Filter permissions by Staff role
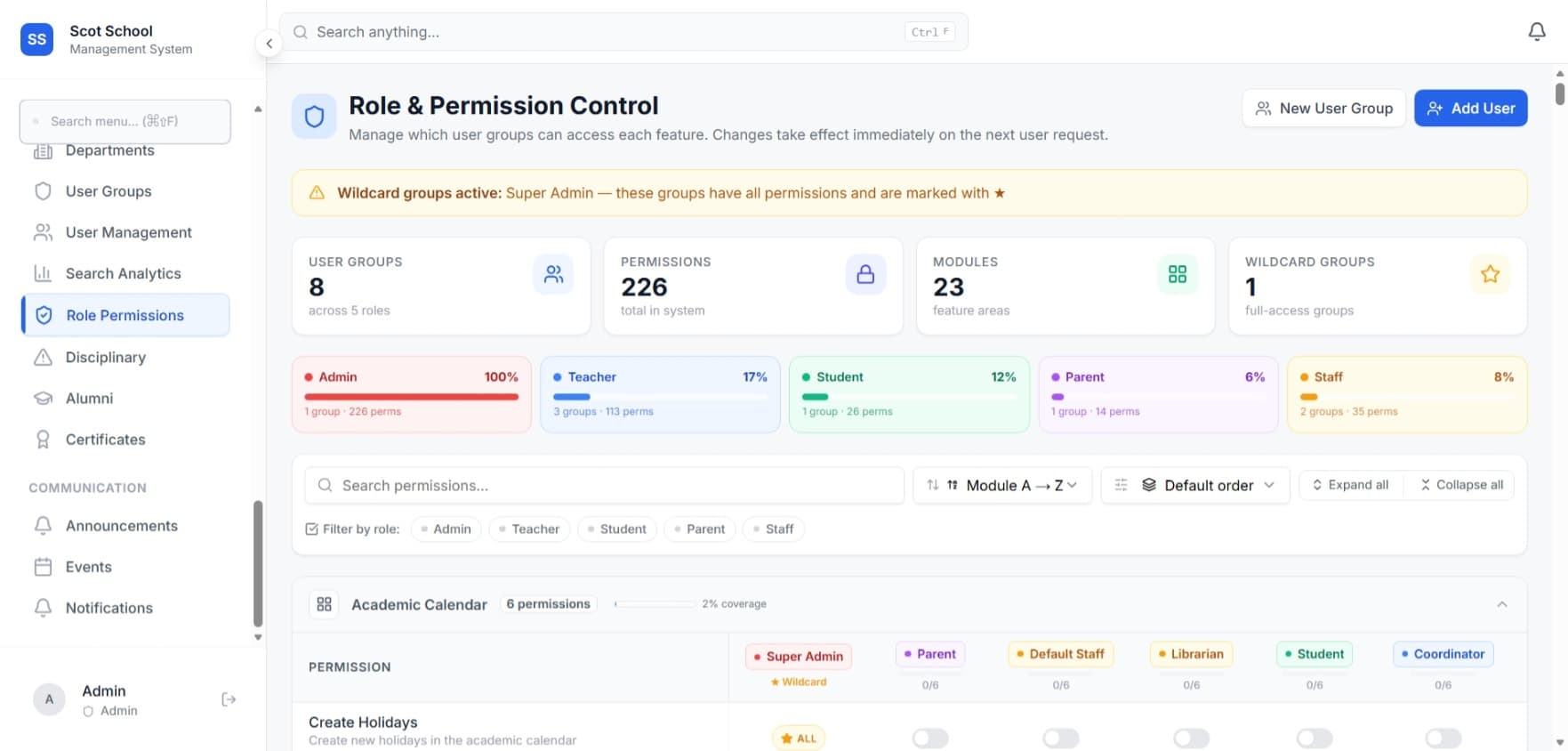The width and height of the screenshot is (1568, 751). coord(774,529)
